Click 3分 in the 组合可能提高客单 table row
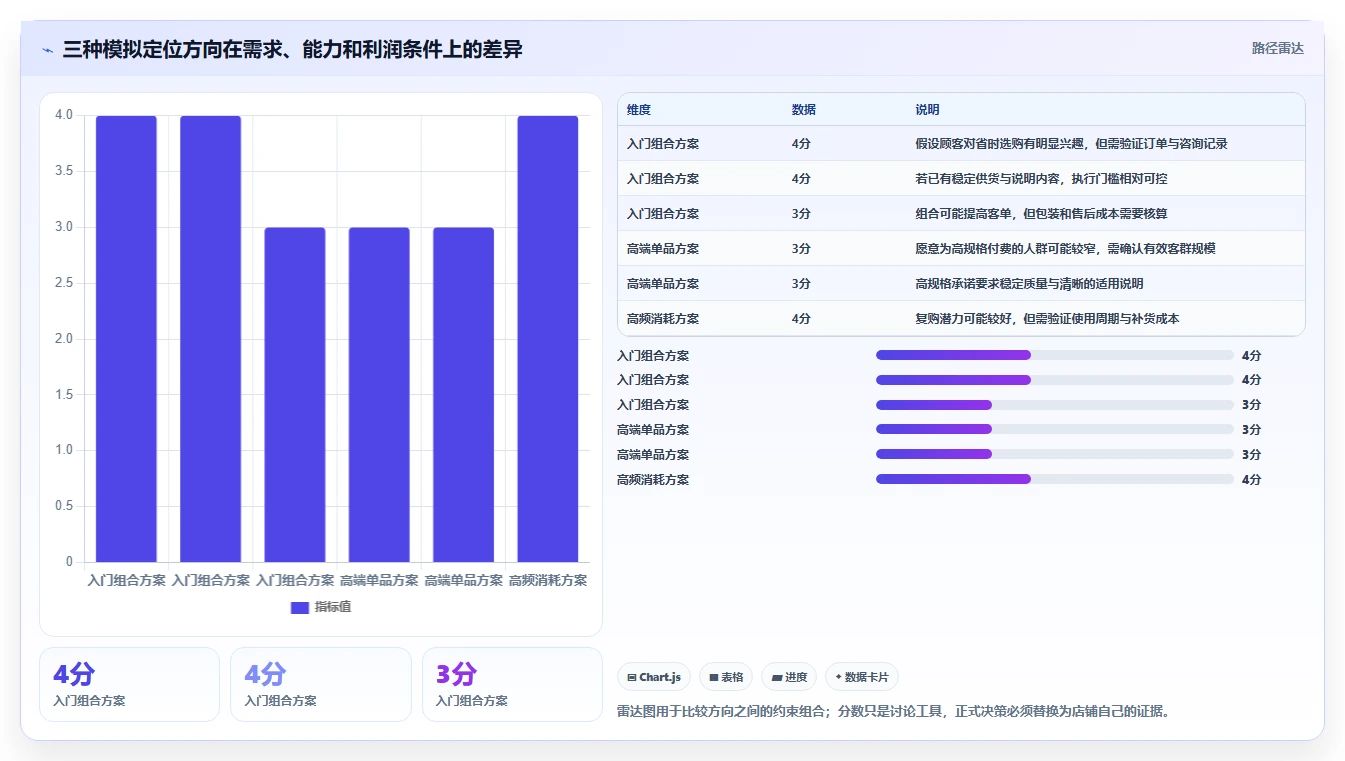 [801, 214]
